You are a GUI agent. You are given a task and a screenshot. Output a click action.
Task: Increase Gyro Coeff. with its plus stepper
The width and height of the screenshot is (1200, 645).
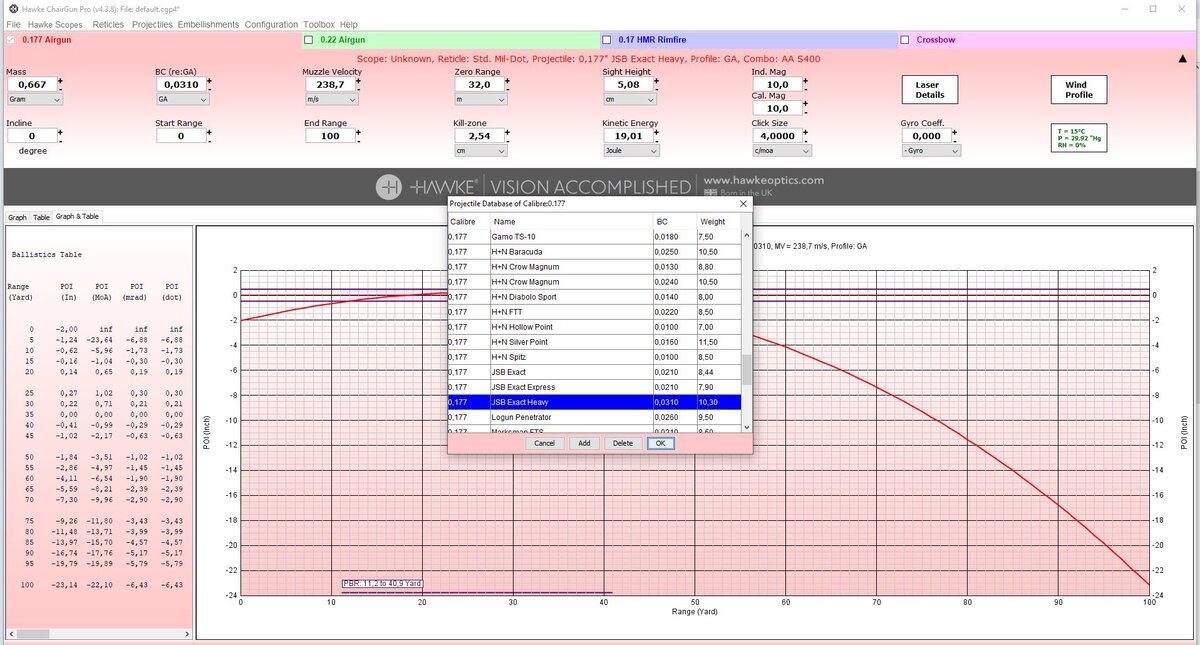[x=955, y=131]
